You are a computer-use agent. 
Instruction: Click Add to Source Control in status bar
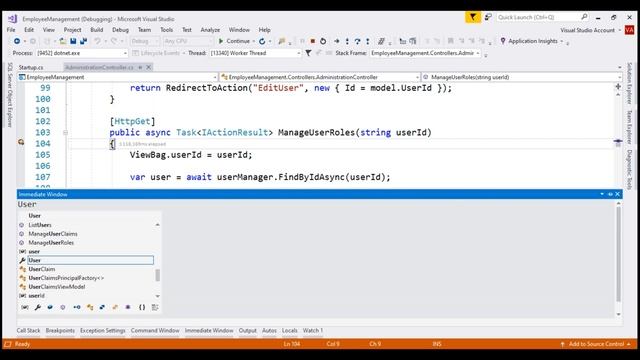pos(596,344)
